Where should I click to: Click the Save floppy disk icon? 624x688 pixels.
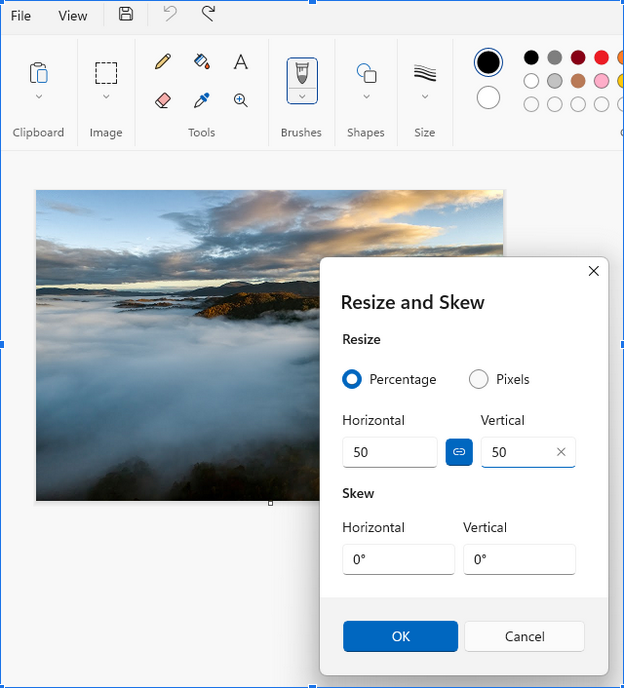126,14
